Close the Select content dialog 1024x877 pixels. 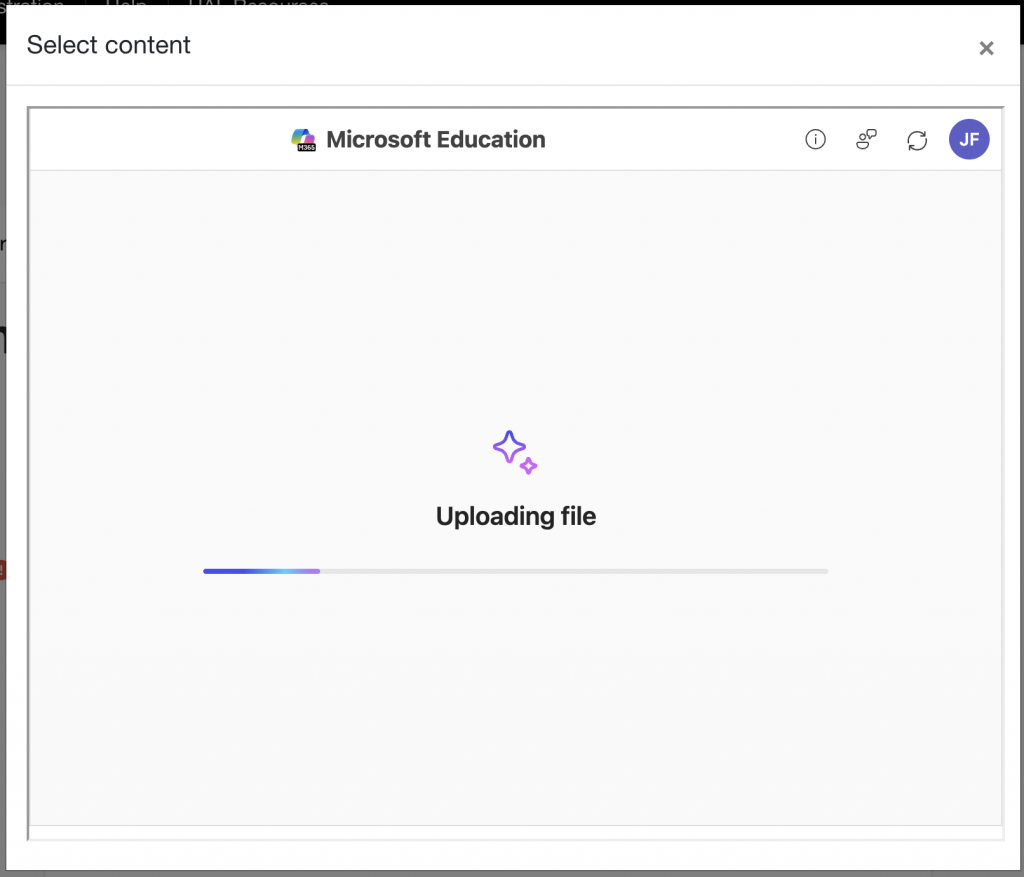pyautogui.click(x=986, y=48)
